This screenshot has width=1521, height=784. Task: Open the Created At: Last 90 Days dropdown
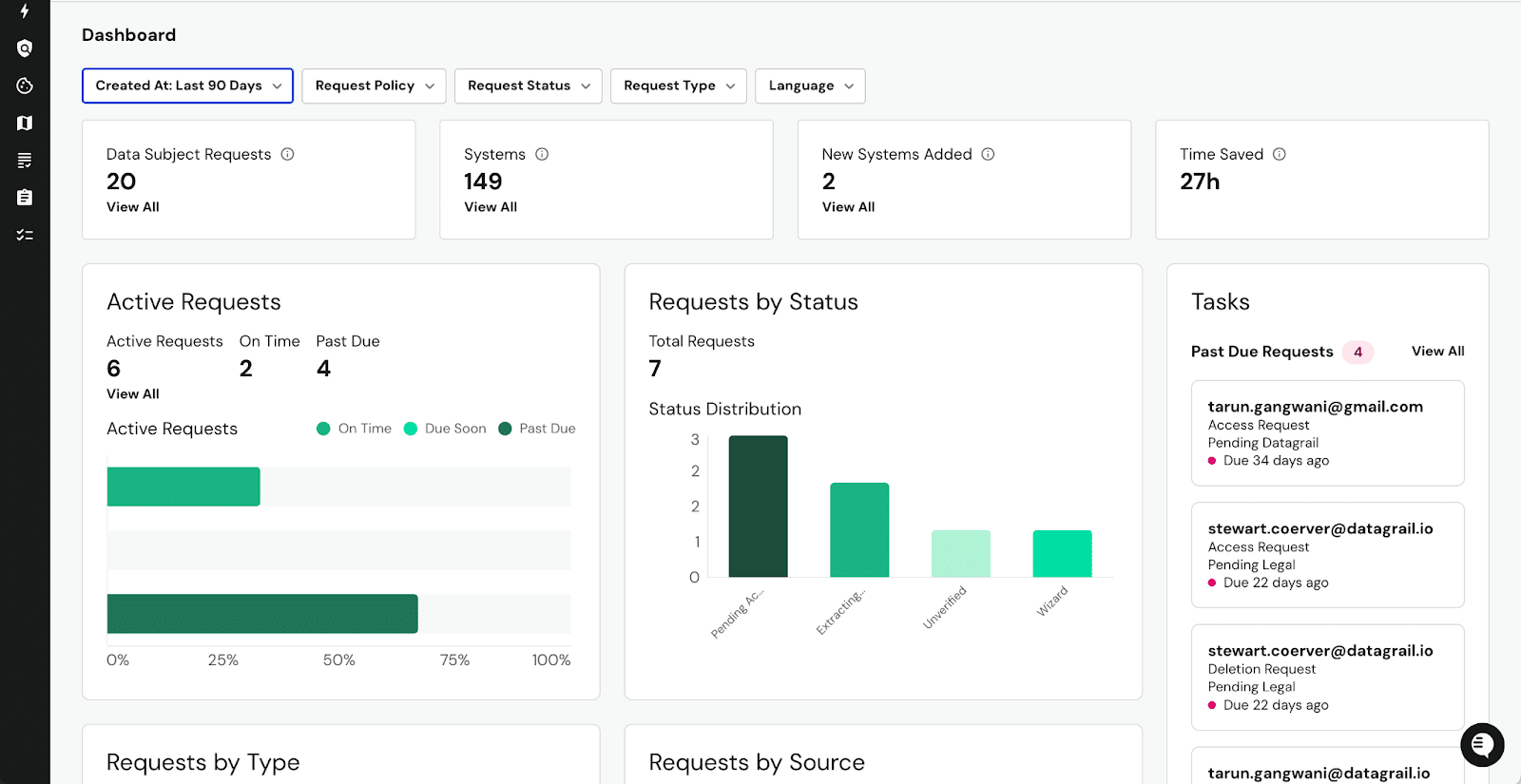[187, 86]
